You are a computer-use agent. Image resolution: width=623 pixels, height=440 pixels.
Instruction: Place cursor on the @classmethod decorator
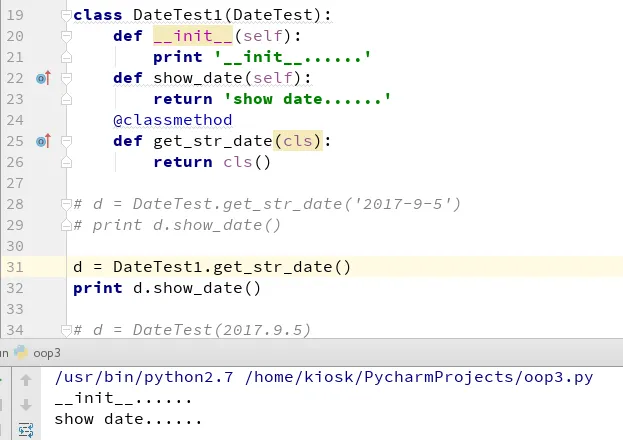(172, 120)
